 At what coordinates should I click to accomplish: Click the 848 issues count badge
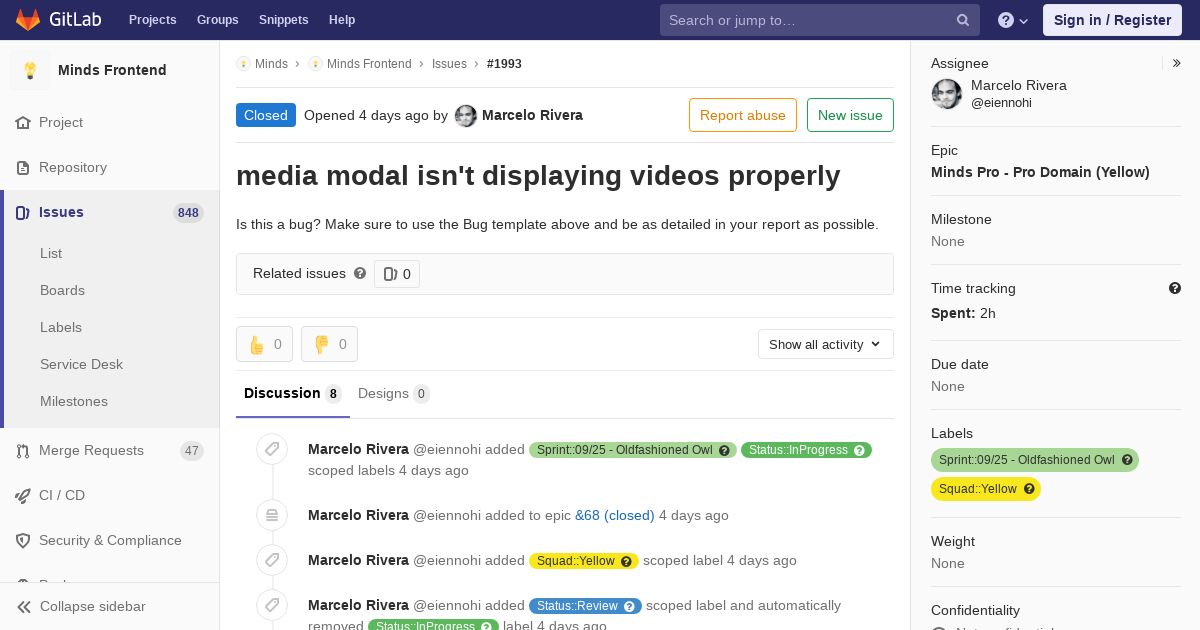pos(188,213)
